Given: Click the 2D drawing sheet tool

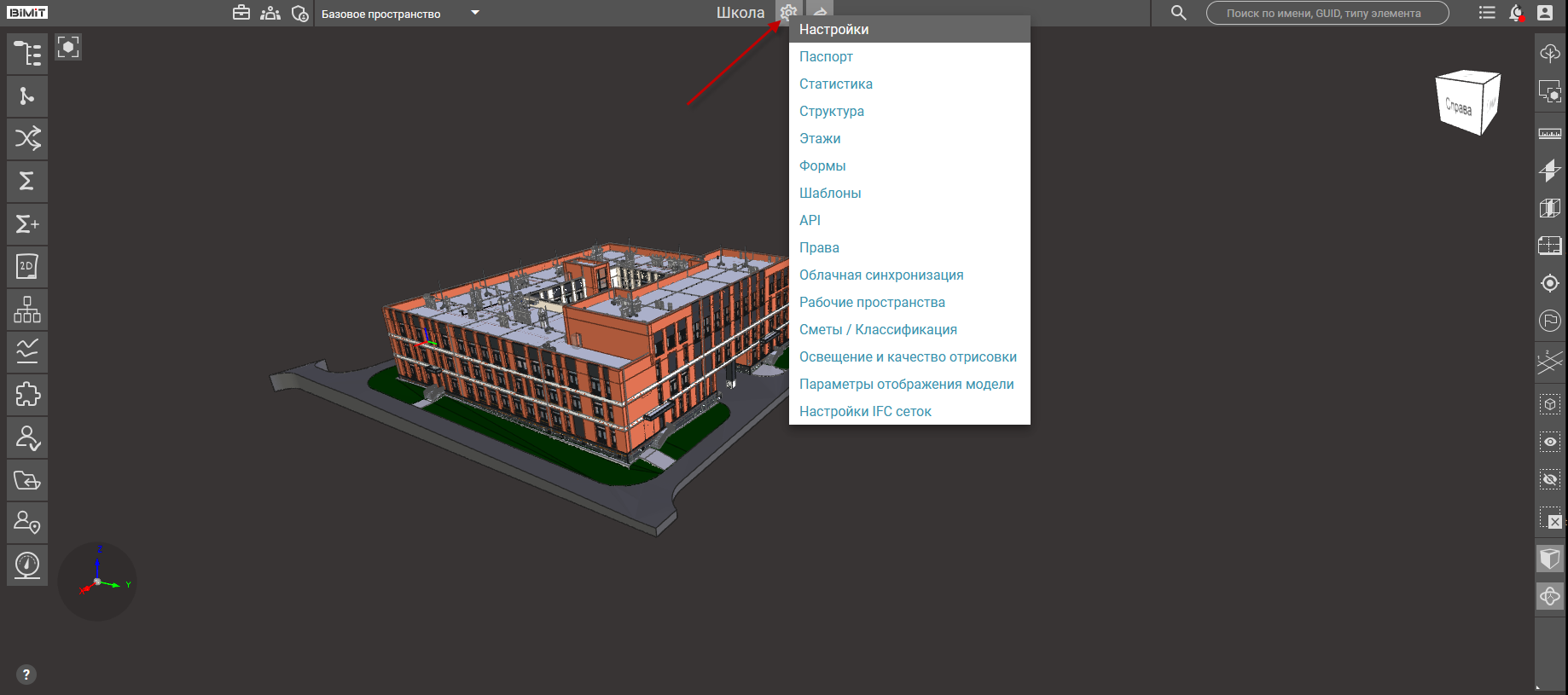Looking at the screenshot, I should click(27, 267).
